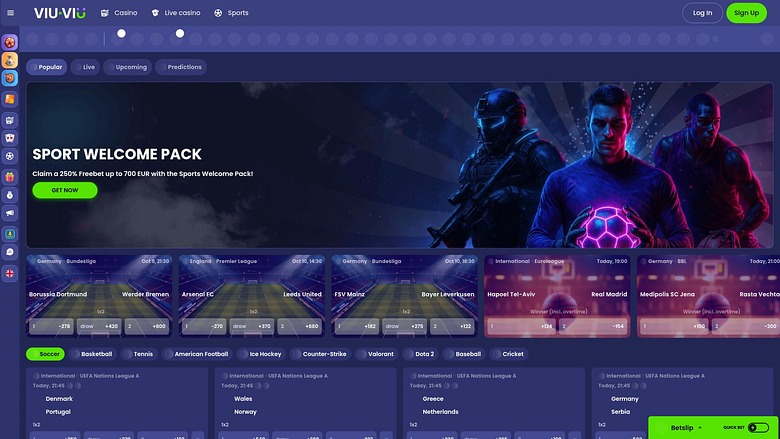Select the Basketball sport filter

(x=92, y=354)
